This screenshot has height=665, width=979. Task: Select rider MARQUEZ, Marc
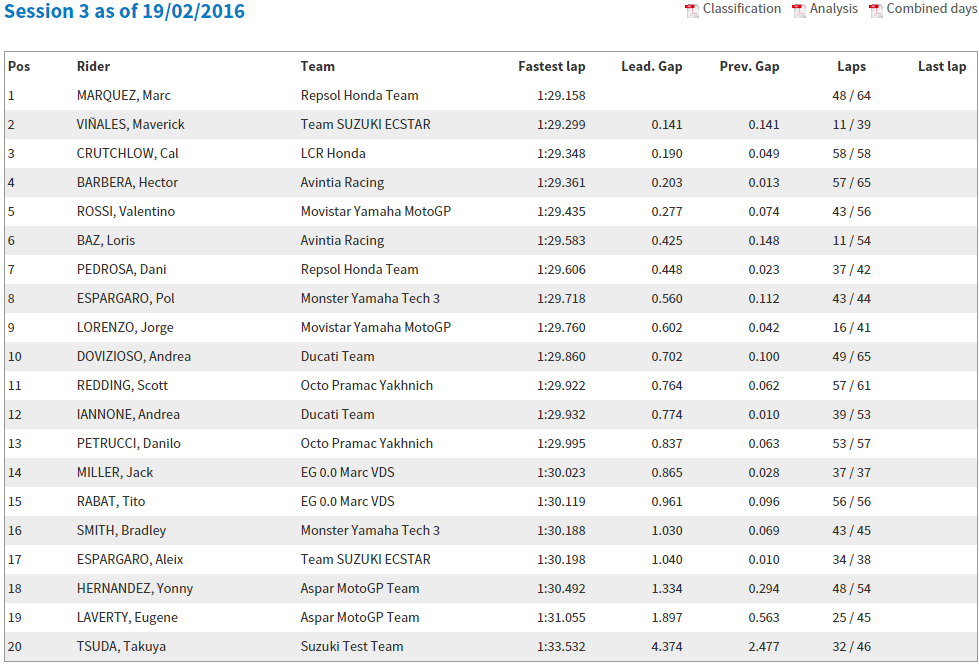coord(124,96)
